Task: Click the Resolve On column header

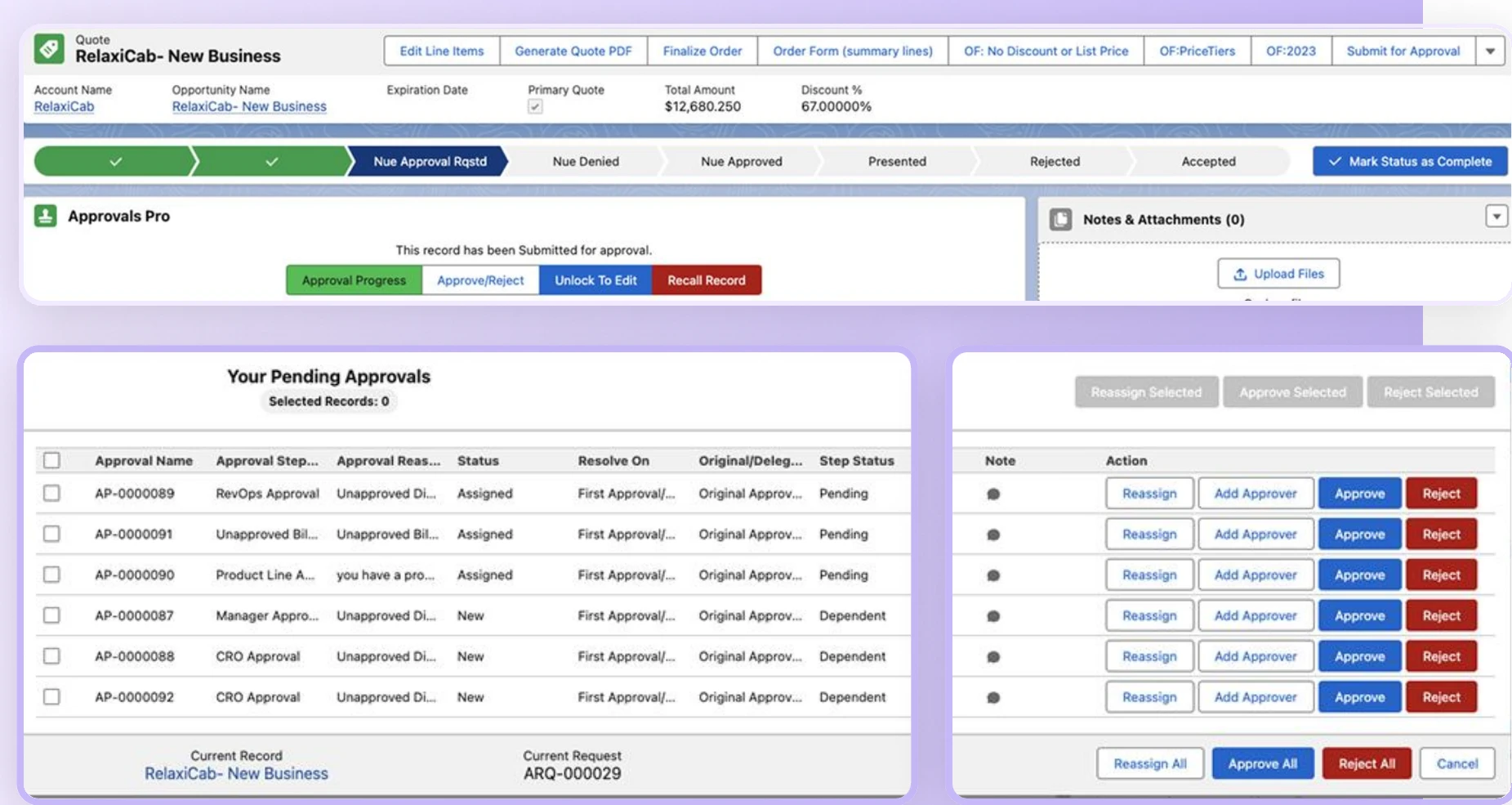Action: pos(613,461)
